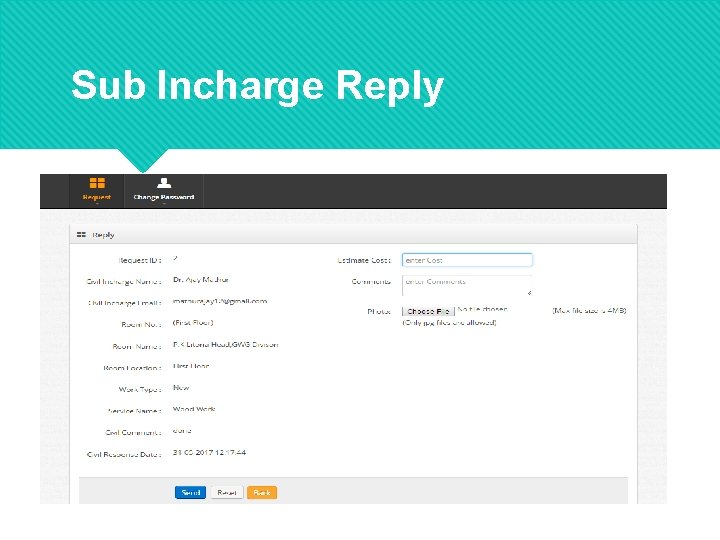Click inside the Comments text area
The height and width of the screenshot is (540, 720).
click(467, 286)
